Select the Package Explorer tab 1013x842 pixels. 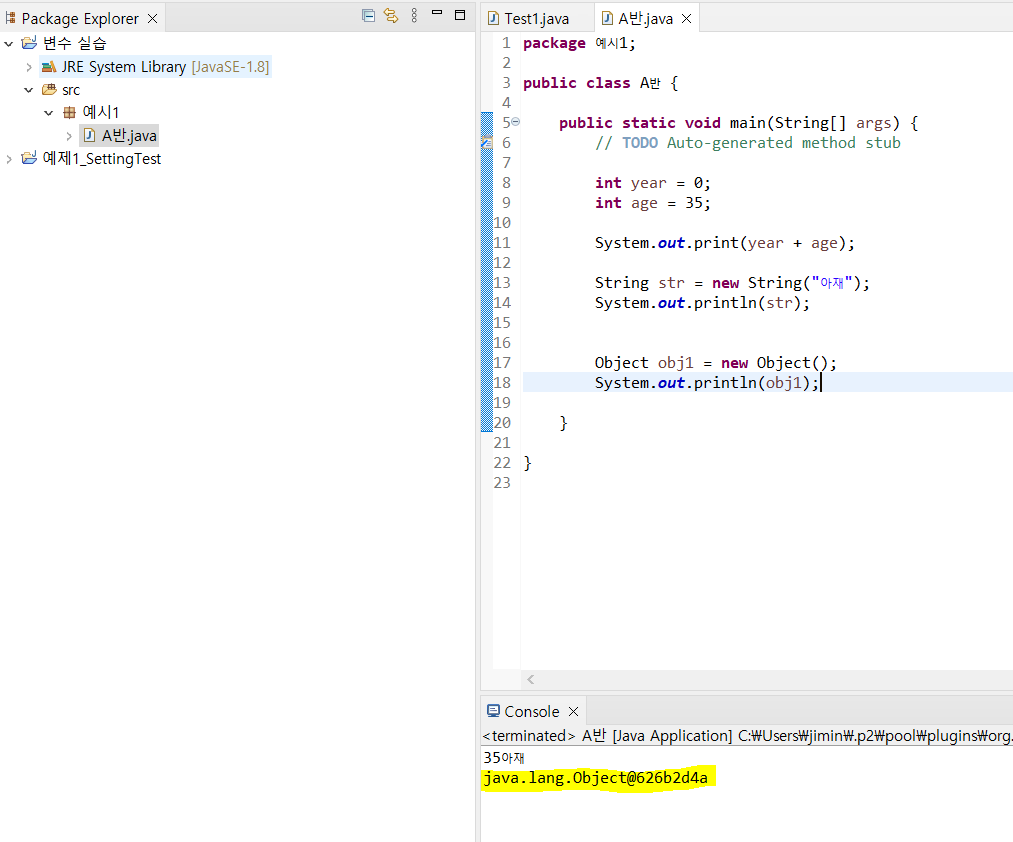[x=80, y=19]
